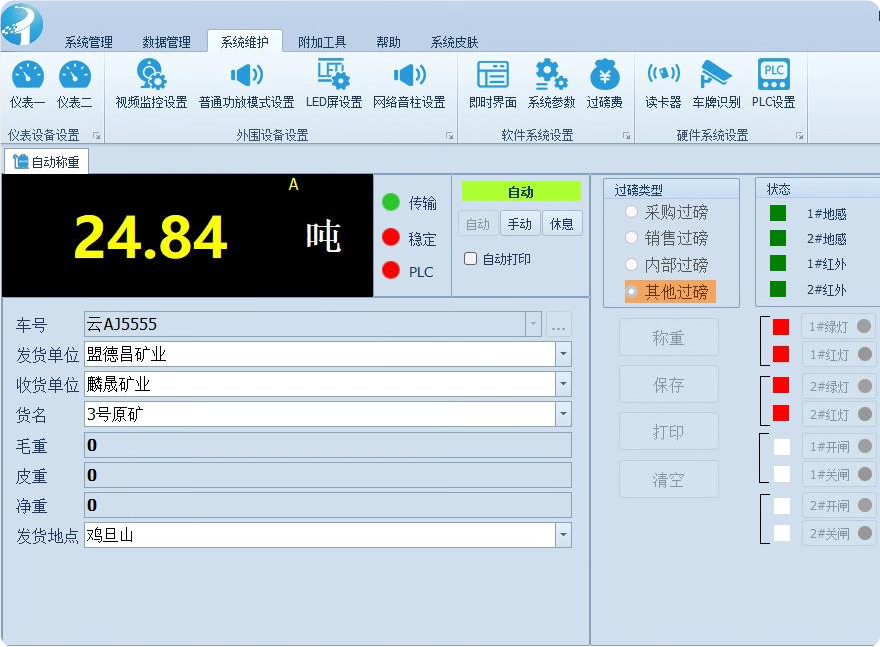Viewport: 880px width, 647px height.
Task: Select the 仪表一 instrument icon
Action: [27, 82]
